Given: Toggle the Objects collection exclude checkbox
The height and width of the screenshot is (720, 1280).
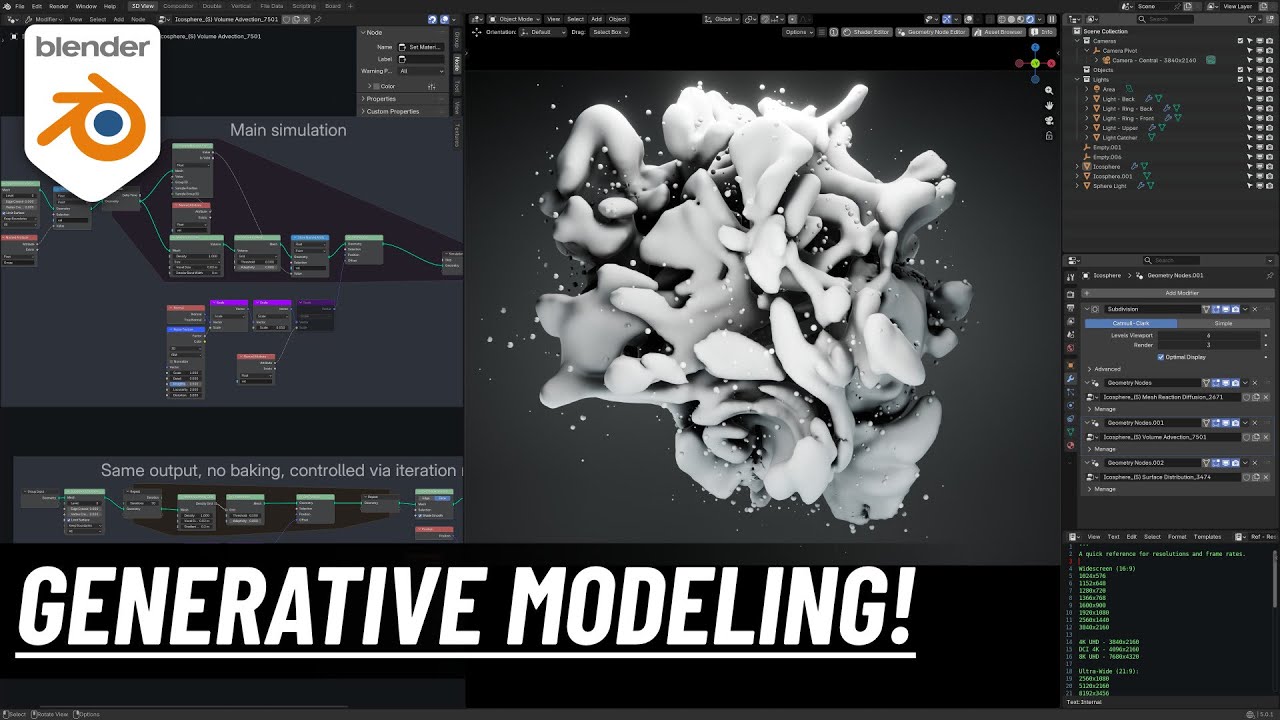Looking at the screenshot, I should pyautogui.click(x=1240, y=70).
